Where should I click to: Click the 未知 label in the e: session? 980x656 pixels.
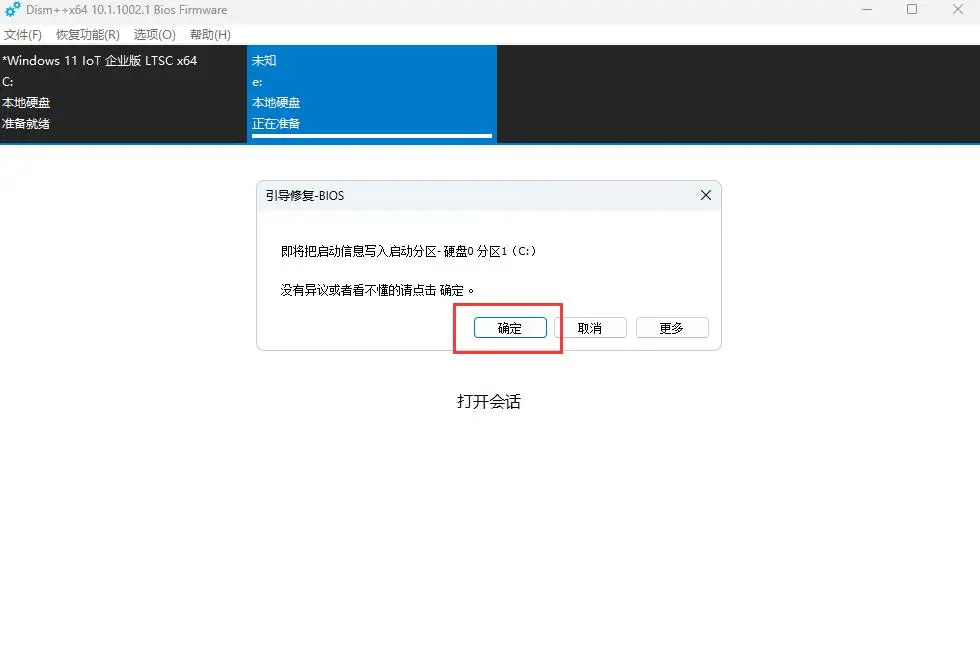(x=263, y=60)
